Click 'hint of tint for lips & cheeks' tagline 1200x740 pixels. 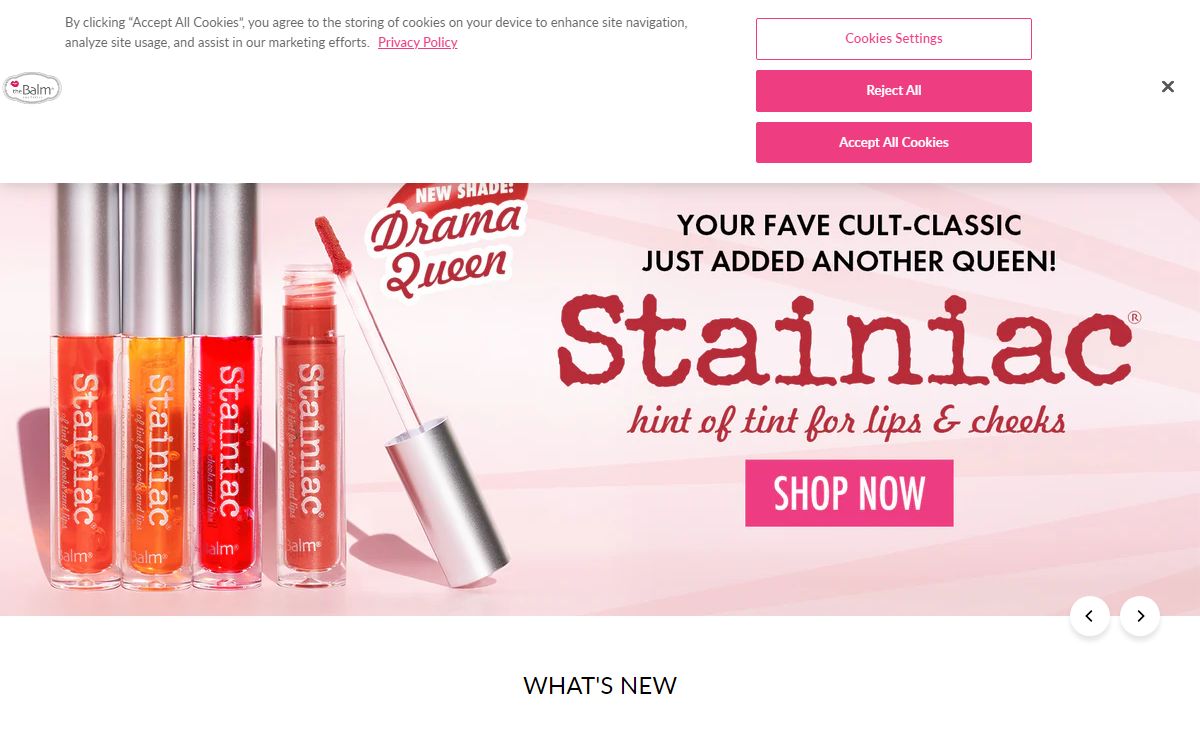(847, 420)
